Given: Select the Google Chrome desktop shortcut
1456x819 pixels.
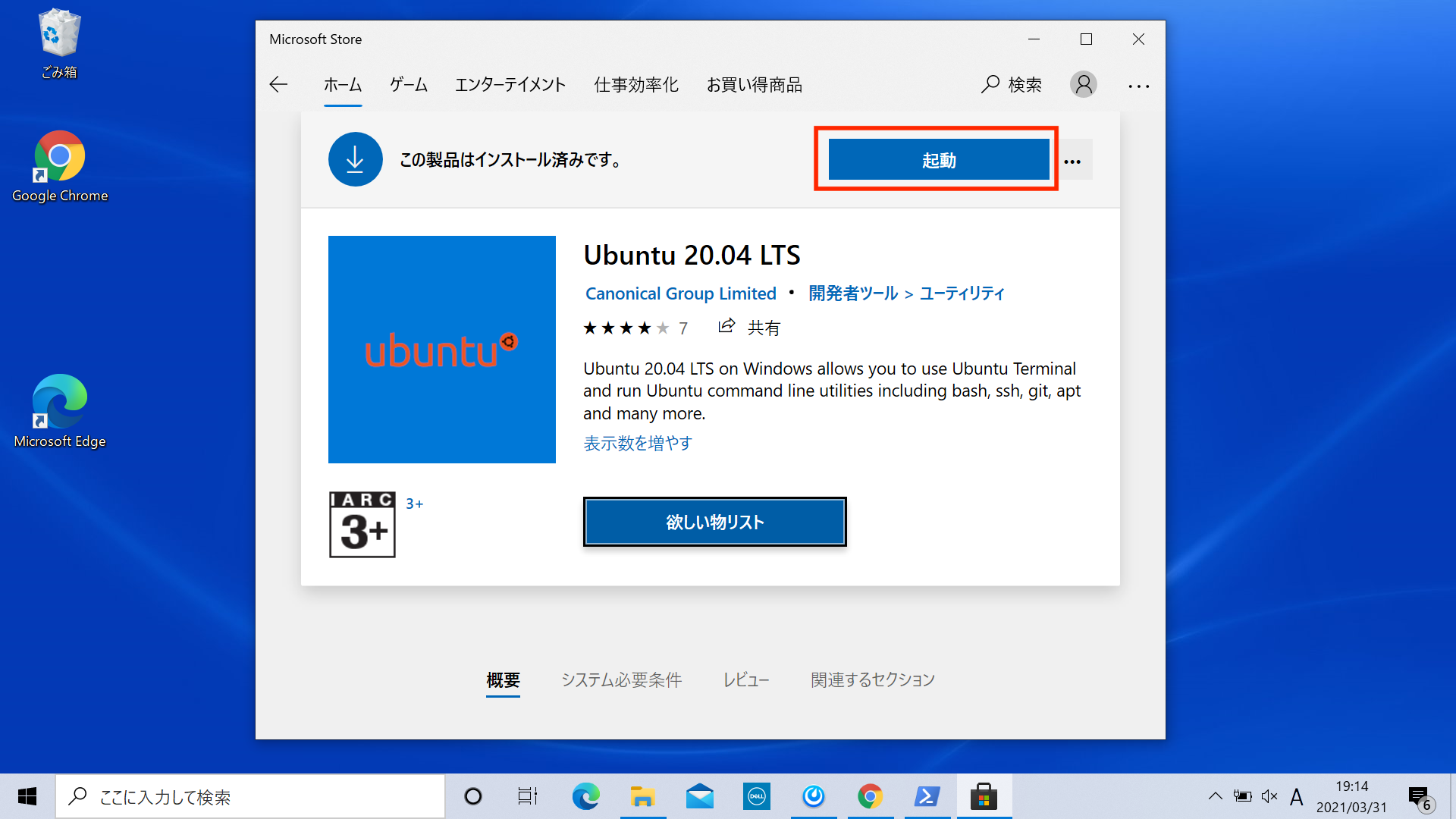Looking at the screenshot, I should click(x=60, y=167).
